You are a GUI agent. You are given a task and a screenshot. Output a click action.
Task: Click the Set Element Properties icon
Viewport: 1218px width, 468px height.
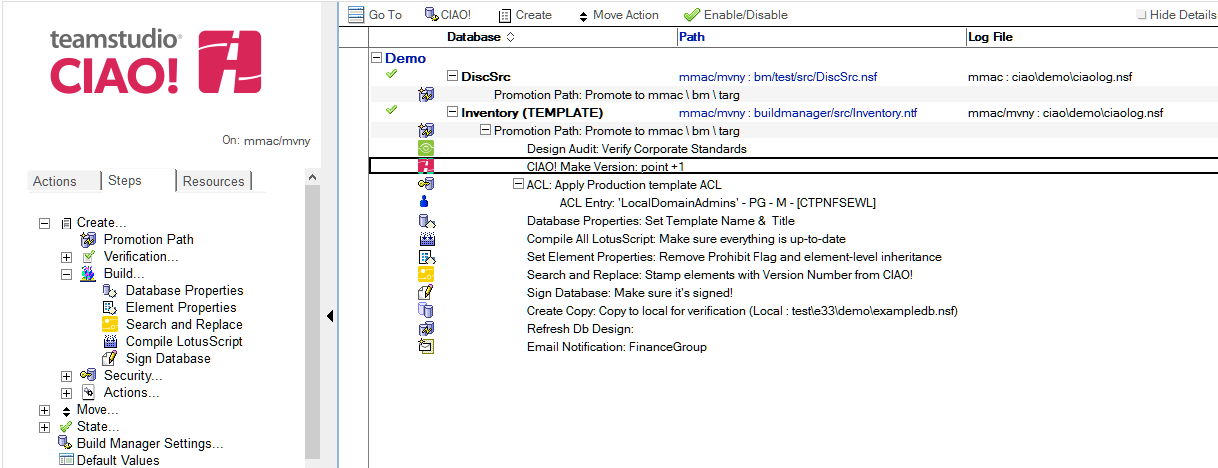(x=426, y=257)
